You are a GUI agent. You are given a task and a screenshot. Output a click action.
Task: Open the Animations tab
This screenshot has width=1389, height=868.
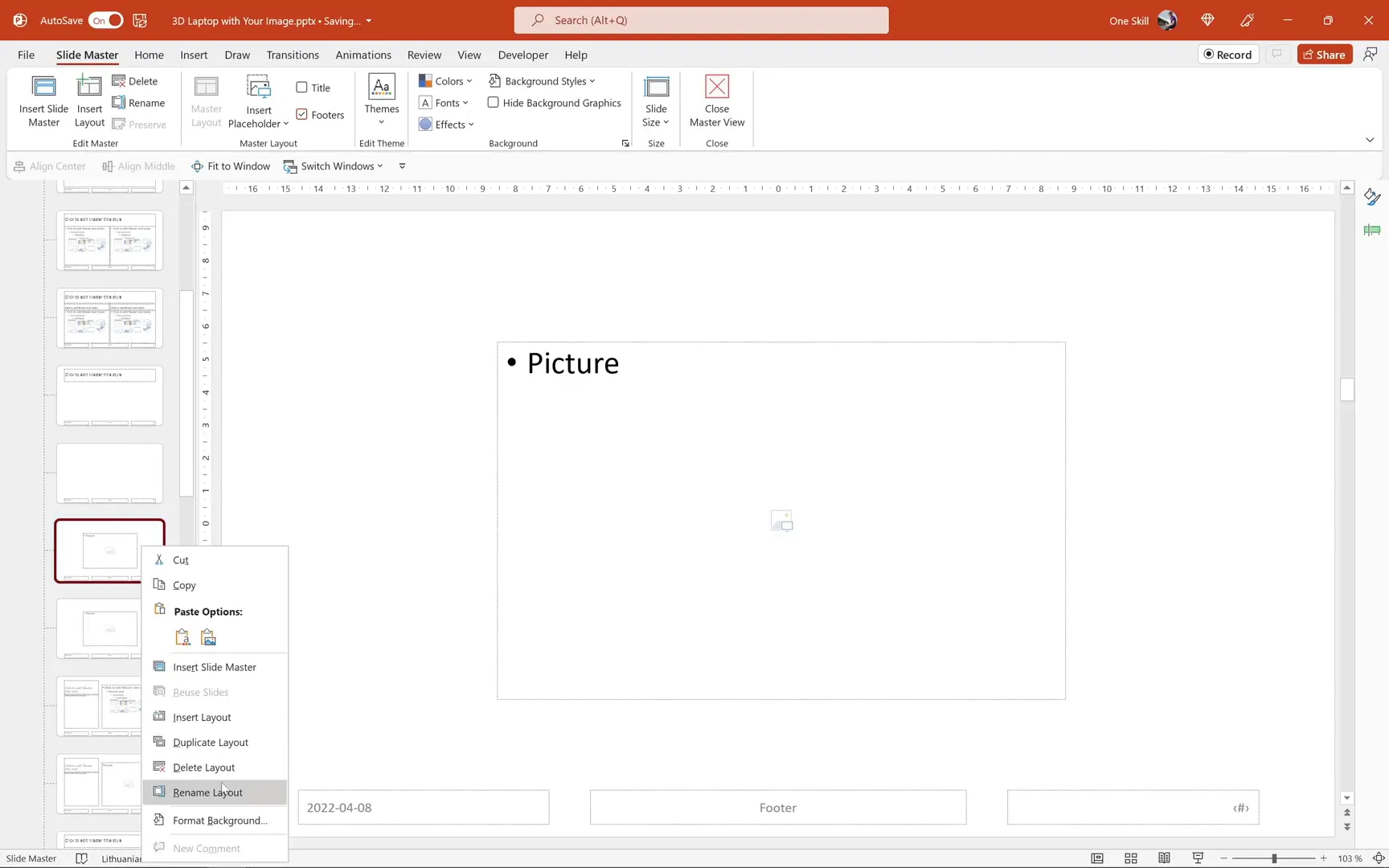point(363,55)
